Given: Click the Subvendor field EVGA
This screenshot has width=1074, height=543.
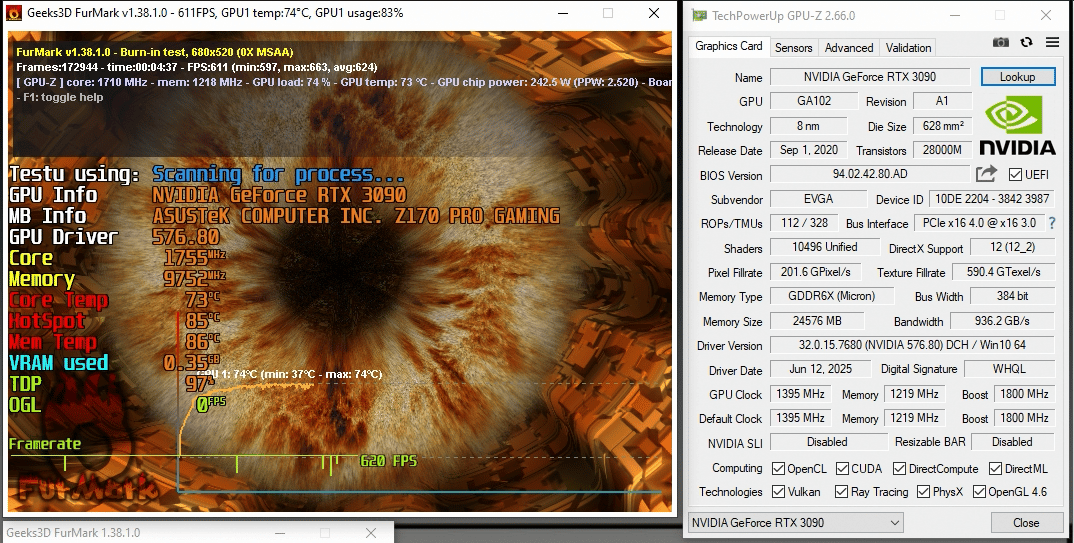Looking at the screenshot, I should pyautogui.click(x=819, y=199).
